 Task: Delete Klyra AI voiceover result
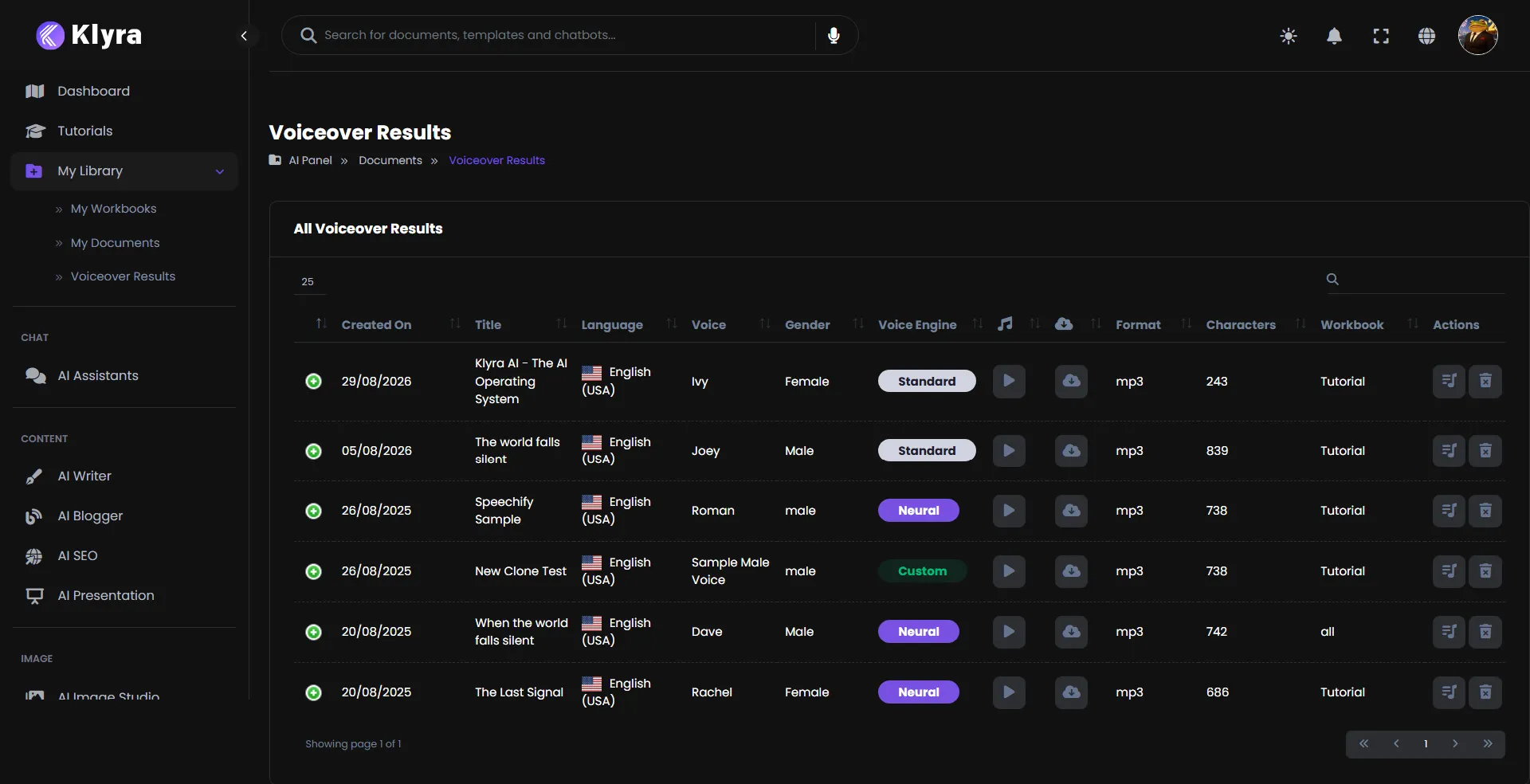pos(1485,382)
